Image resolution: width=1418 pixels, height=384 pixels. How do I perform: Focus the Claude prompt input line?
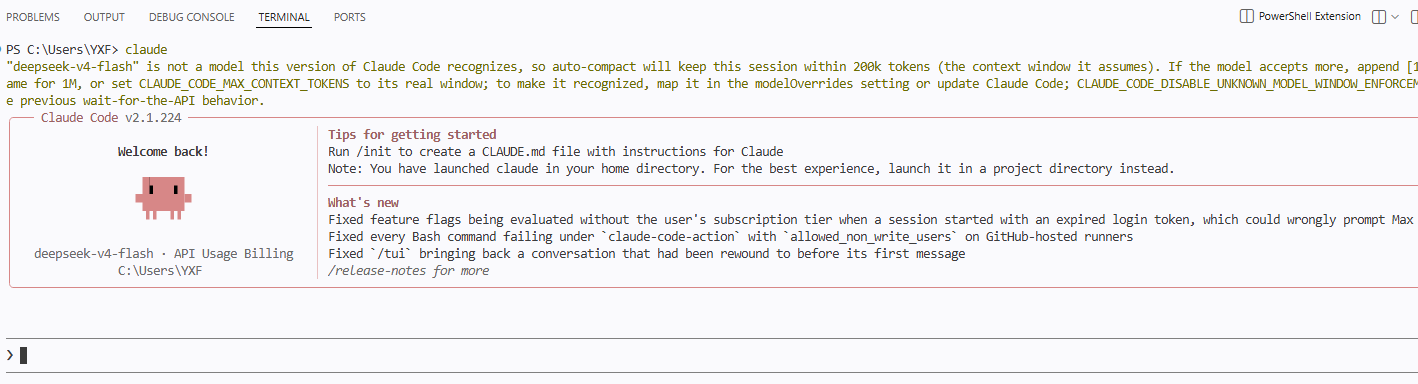tap(709, 355)
